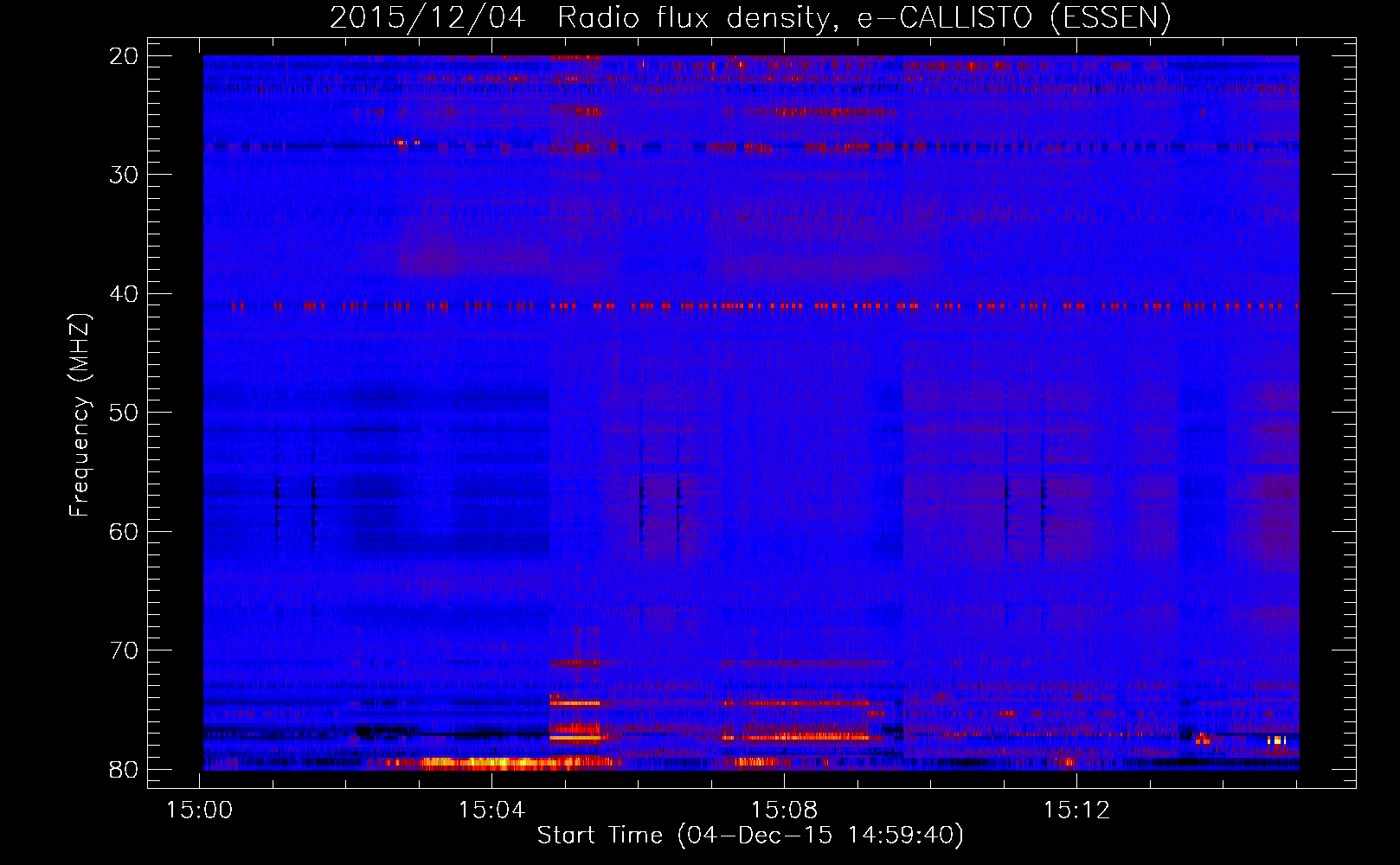The image size is (1400, 865).
Task: Click the 'Frequency (MHZ)' axis label
Action: (x=80, y=415)
